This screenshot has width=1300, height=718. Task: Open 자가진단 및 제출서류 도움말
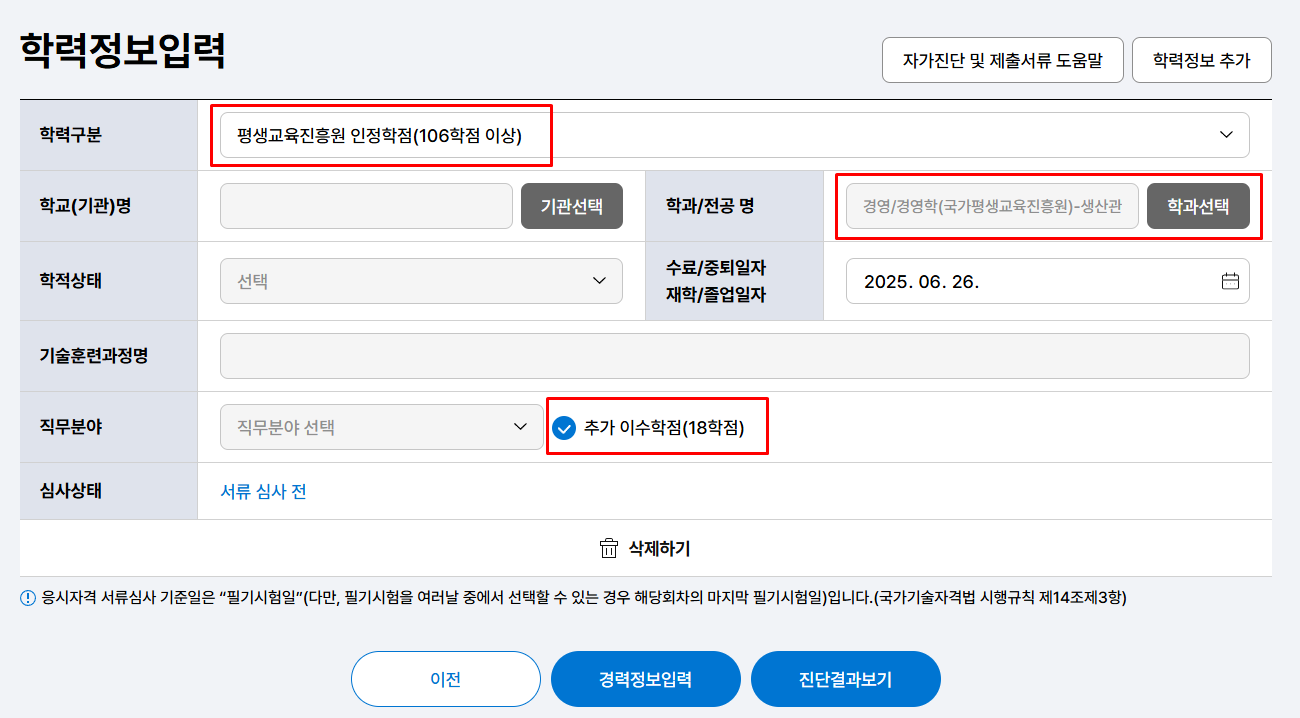tap(1002, 60)
